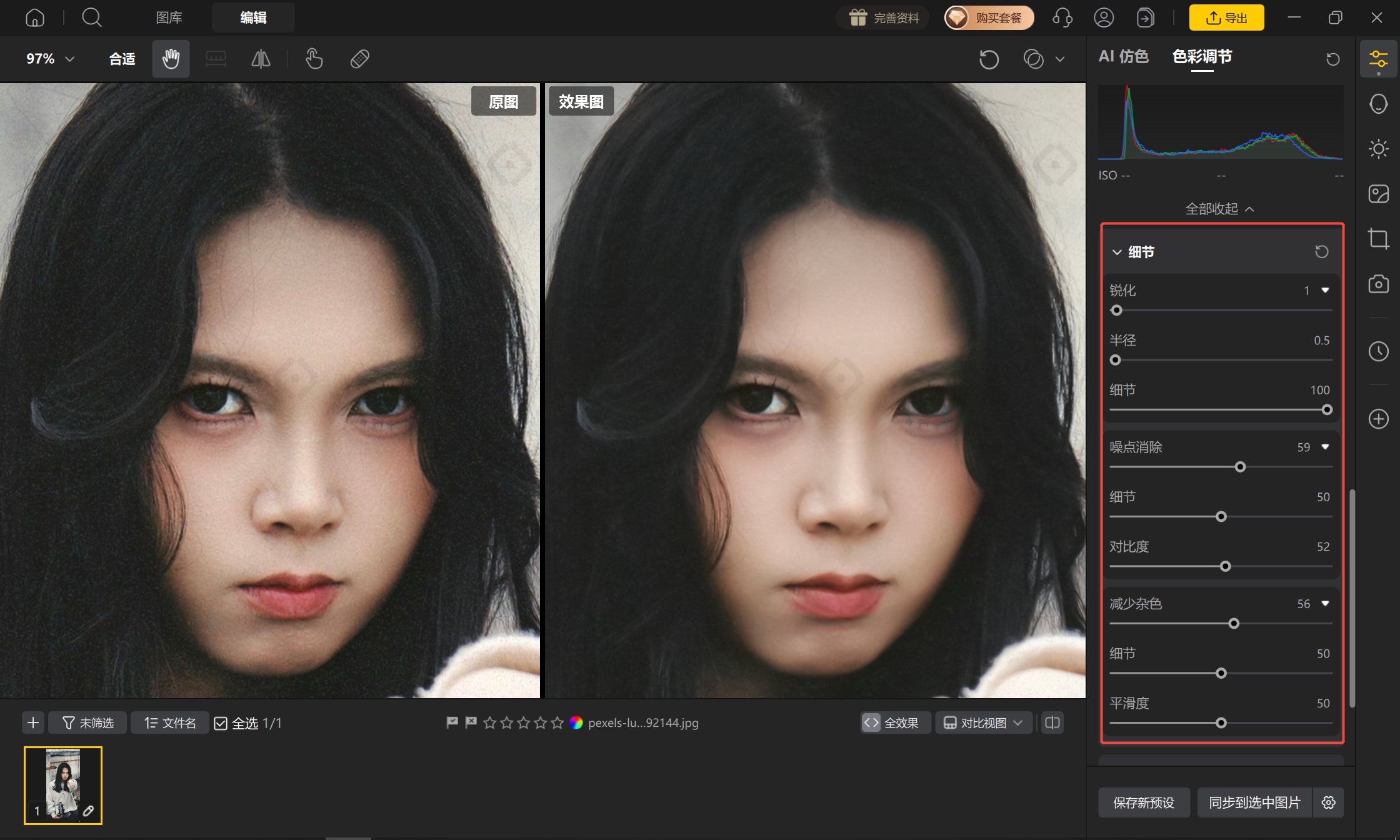Screen dimensions: 1400x840
Task: Switch to the 图库 tab
Action: [x=169, y=17]
